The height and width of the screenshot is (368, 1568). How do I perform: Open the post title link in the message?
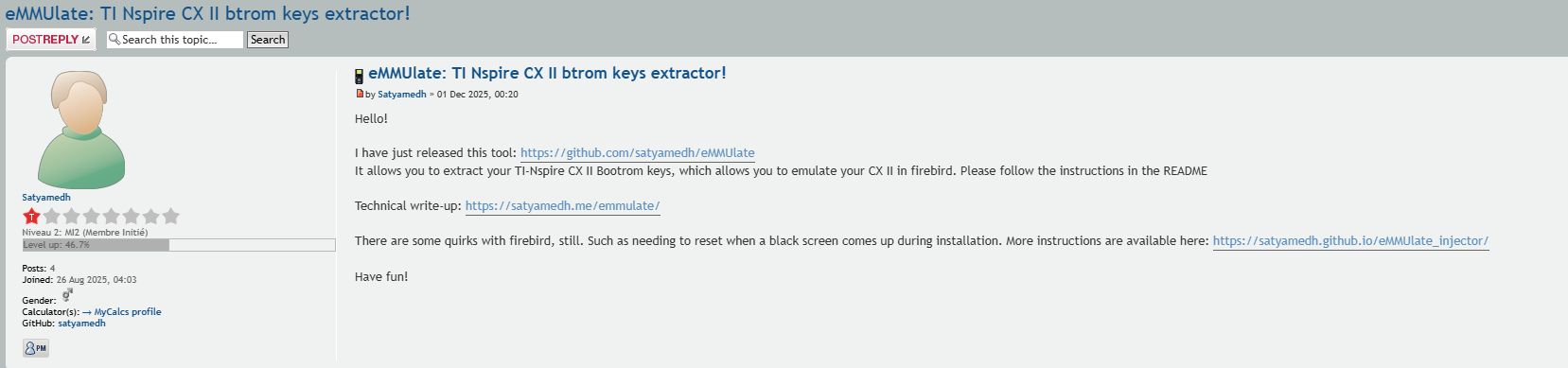point(547,73)
